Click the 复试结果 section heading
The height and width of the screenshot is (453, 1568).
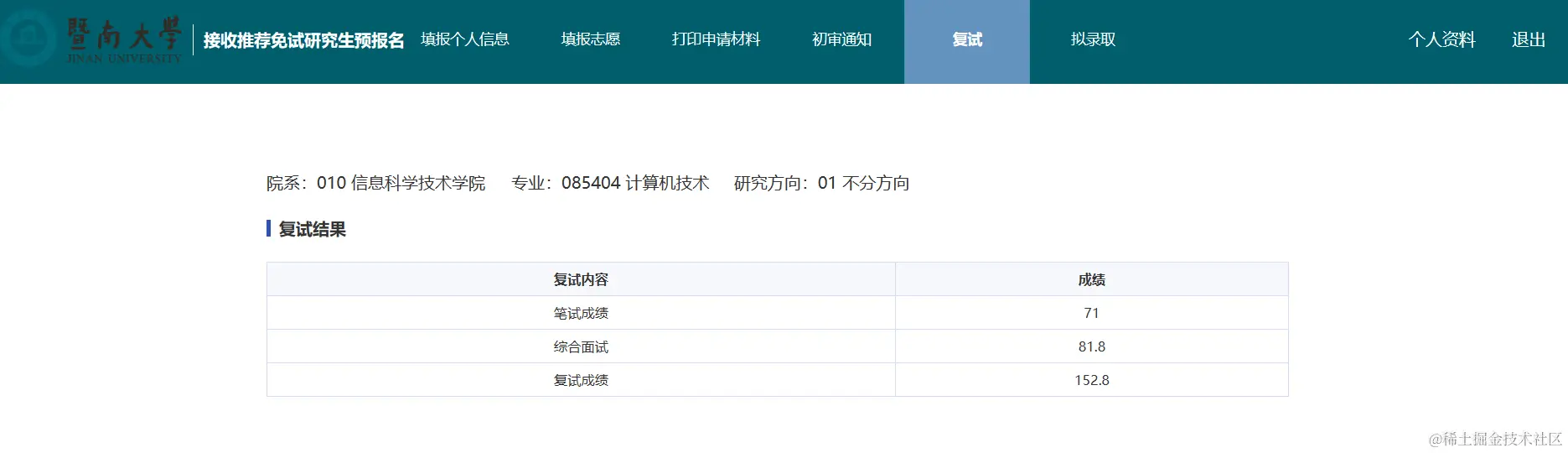tap(312, 229)
